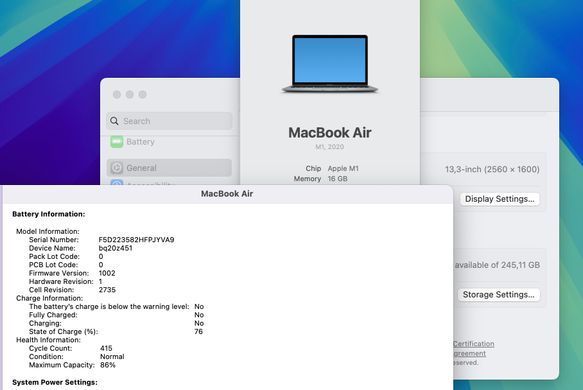Click device name 'bq20z451'
Image resolution: width=583 pixels, height=390 pixels.
[116, 248]
